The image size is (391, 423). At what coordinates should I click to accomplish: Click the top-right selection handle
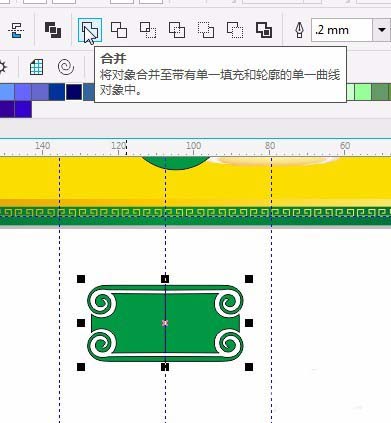[249, 279]
